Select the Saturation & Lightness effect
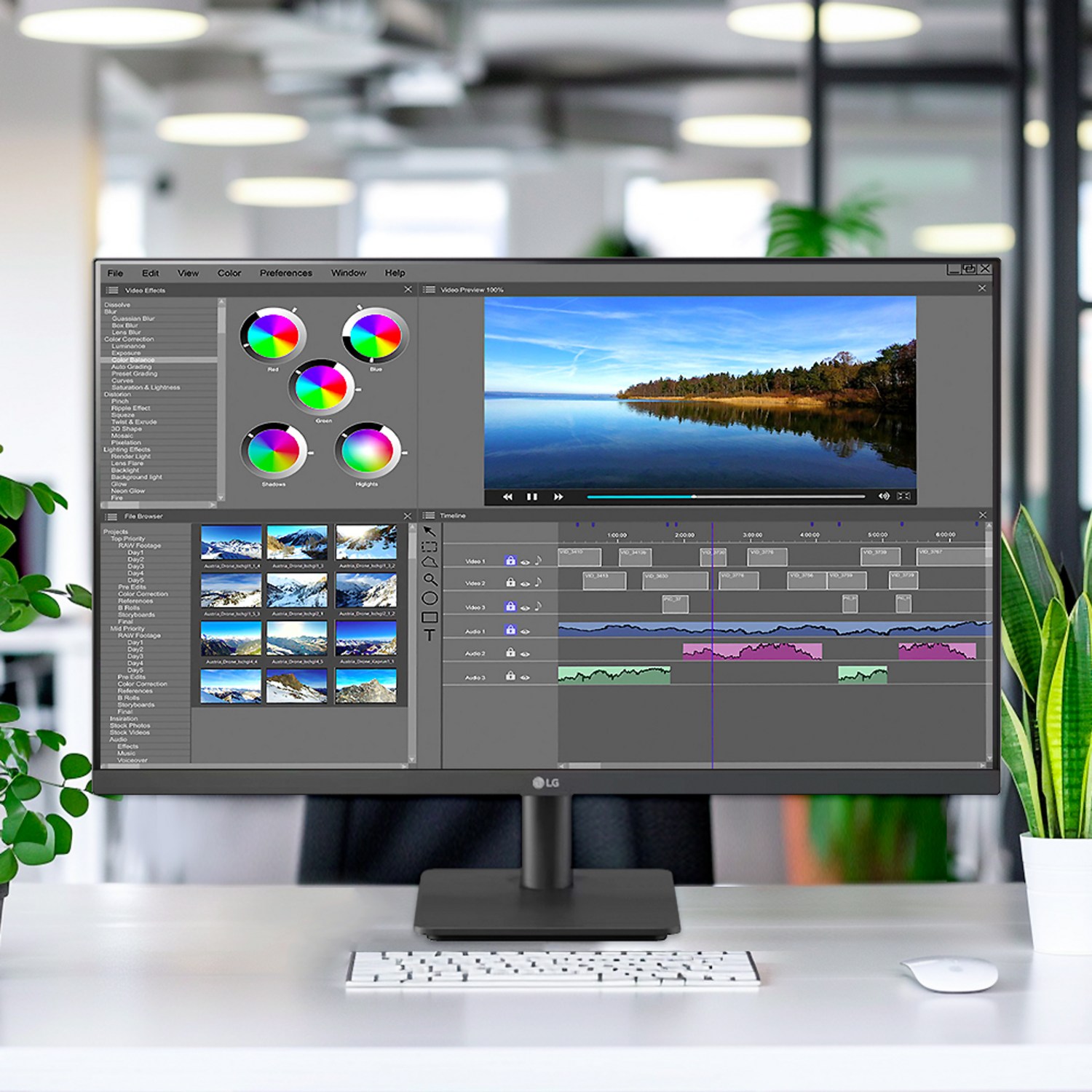 tap(146, 387)
